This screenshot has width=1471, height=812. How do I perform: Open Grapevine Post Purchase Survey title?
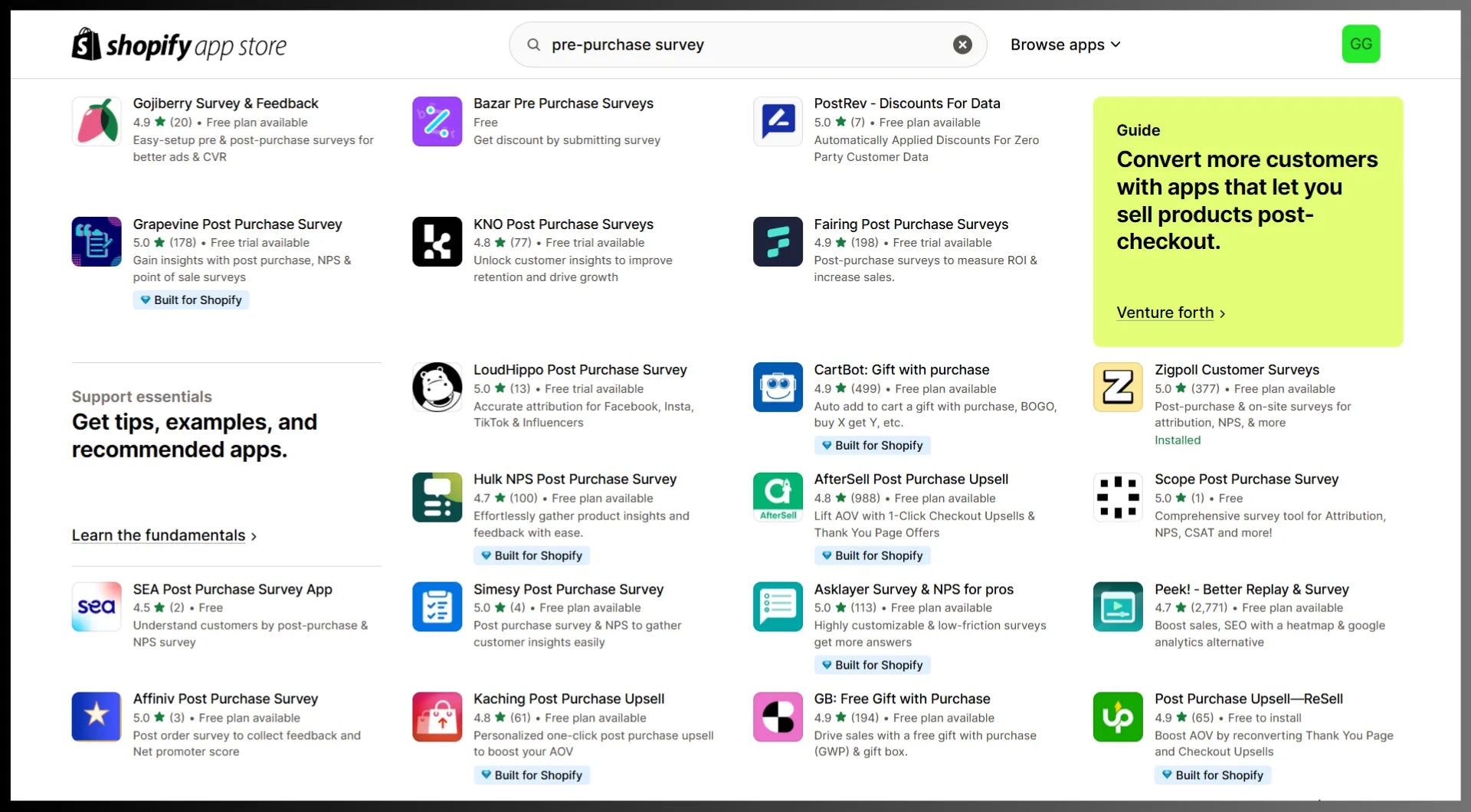click(x=238, y=224)
